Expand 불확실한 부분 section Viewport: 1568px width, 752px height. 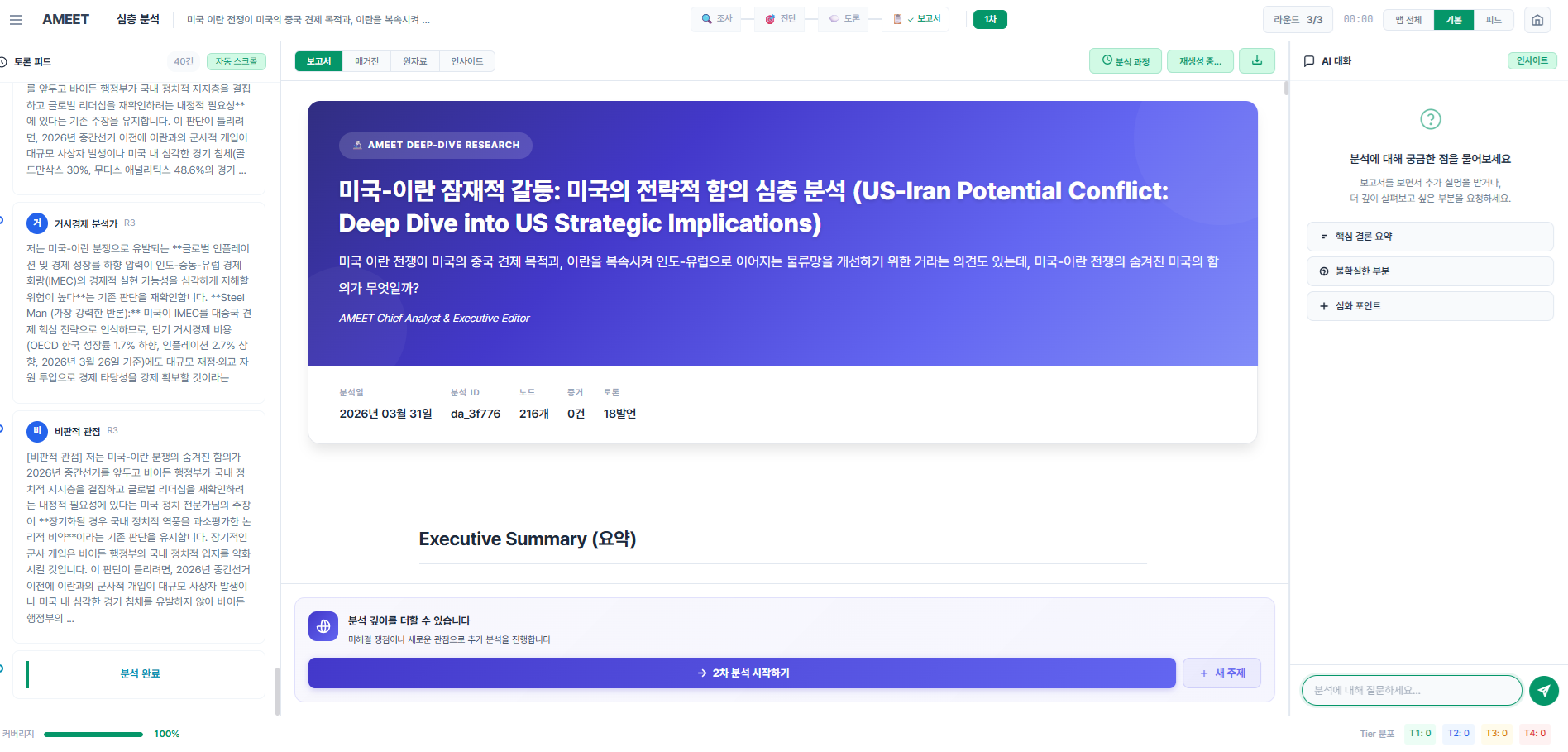(x=1428, y=271)
